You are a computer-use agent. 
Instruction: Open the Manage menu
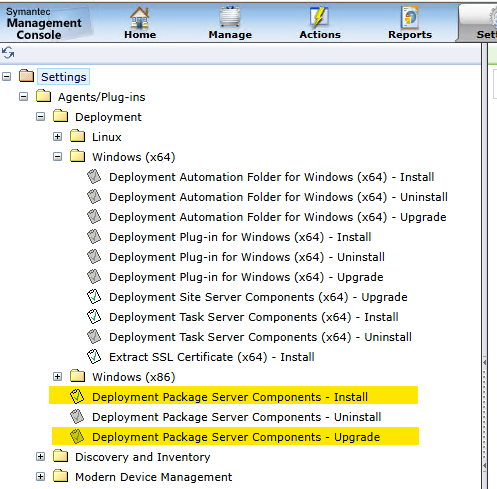point(230,35)
